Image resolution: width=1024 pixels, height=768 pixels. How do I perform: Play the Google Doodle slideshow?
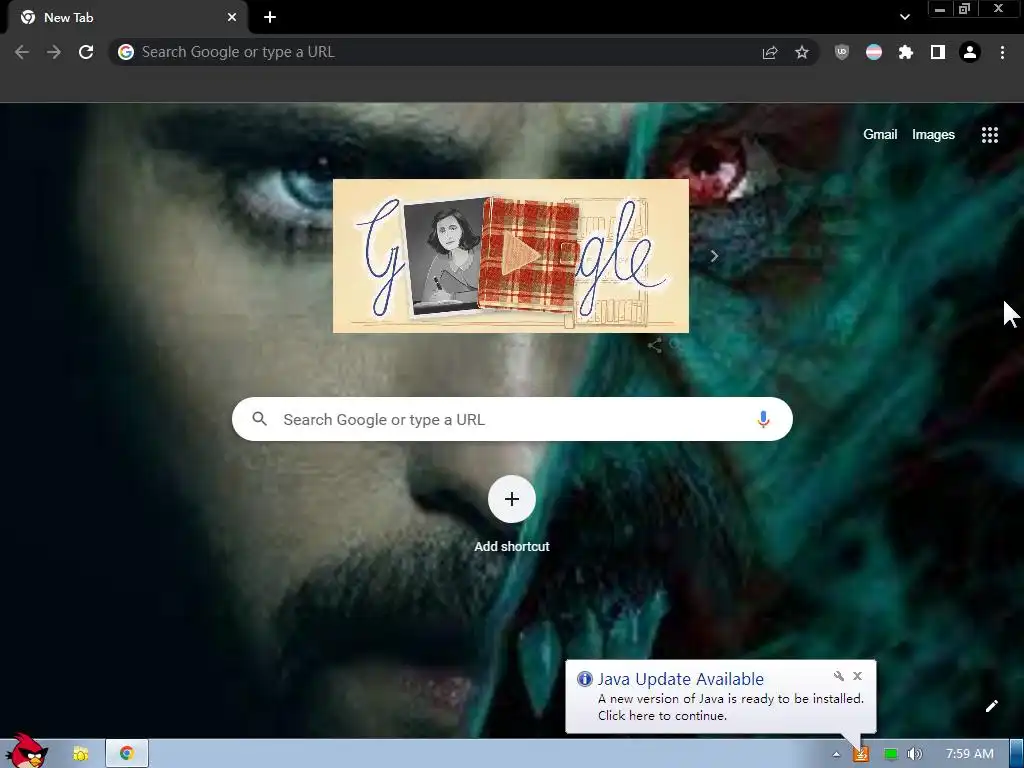pos(520,255)
